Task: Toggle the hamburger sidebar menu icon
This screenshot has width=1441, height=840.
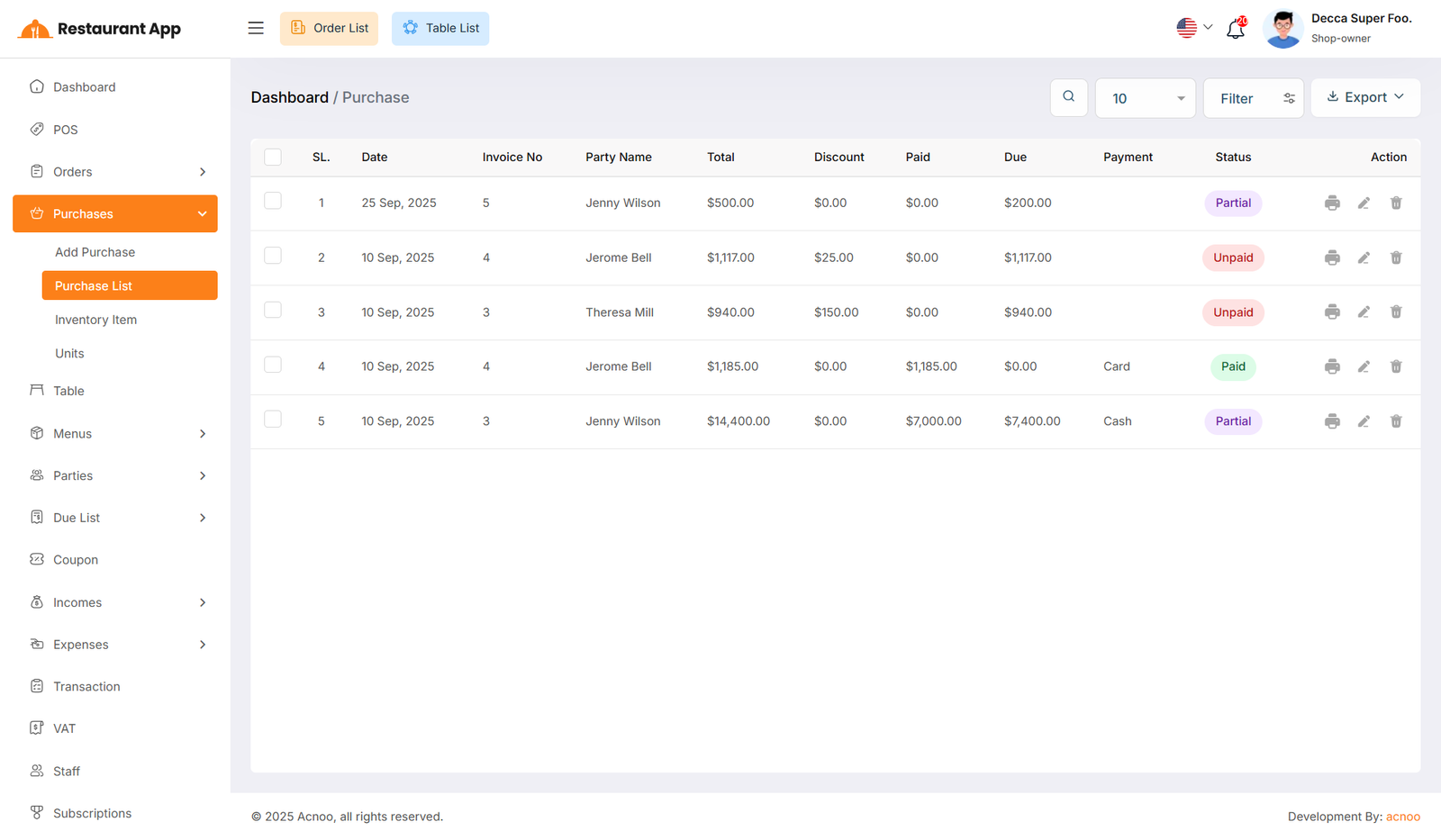Action: coord(256,28)
